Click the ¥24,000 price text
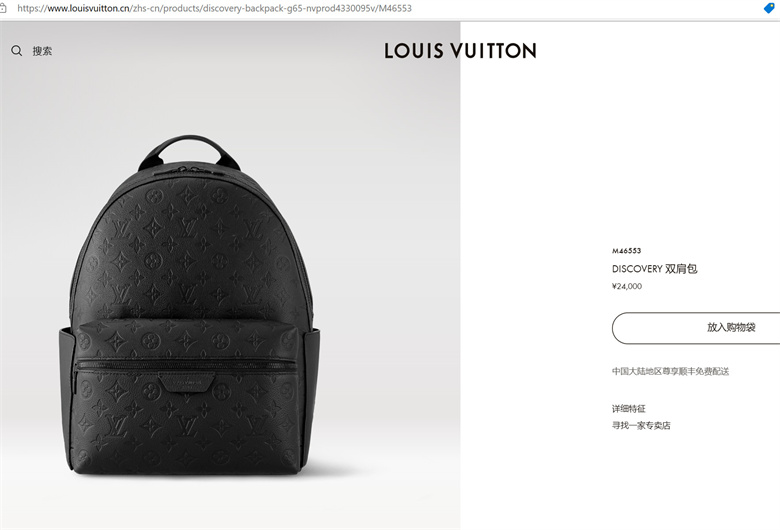The width and height of the screenshot is (780, 530). (627, 286)
